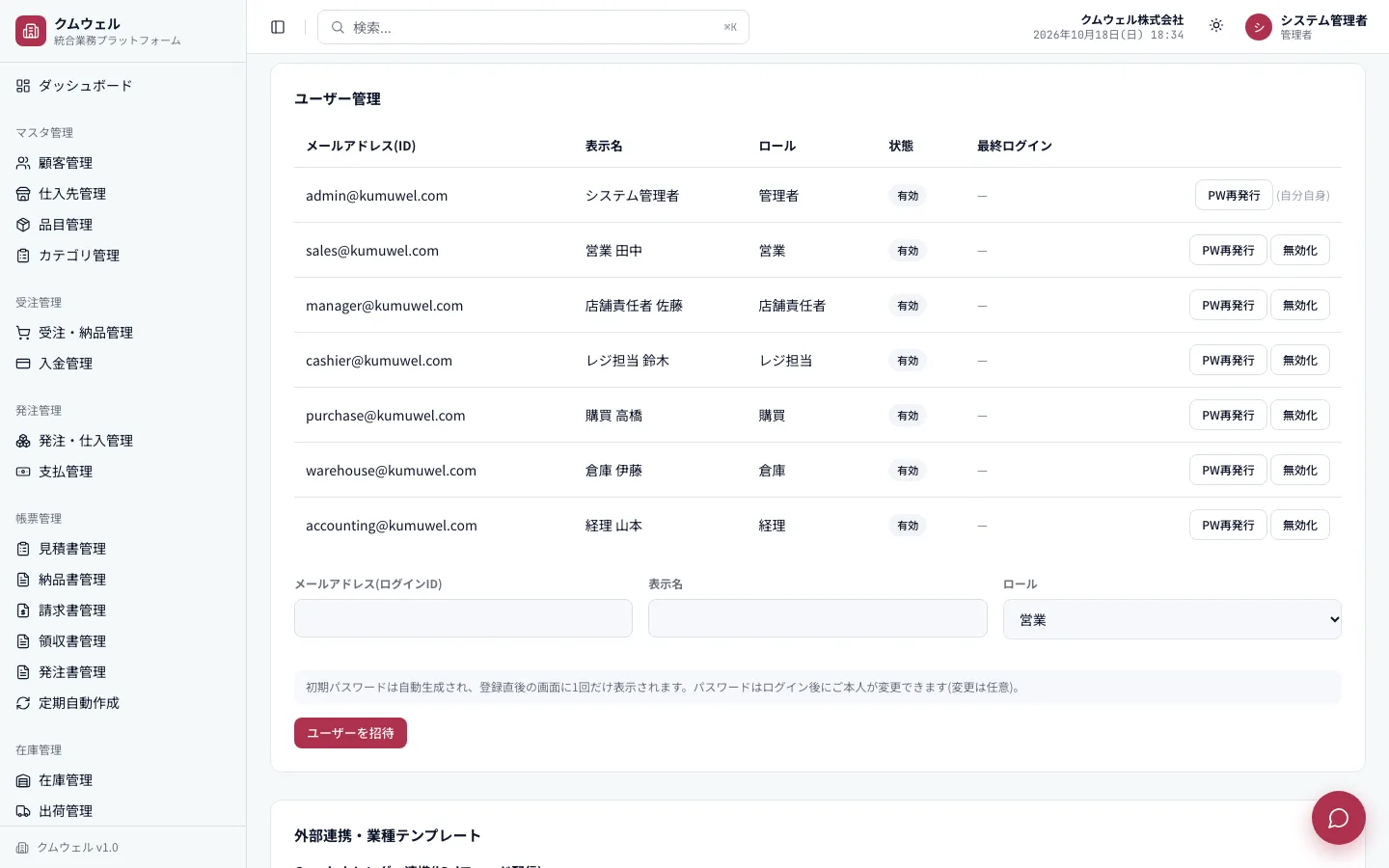Click the カテゴリ管理 clipboard icon

(23, 256)
